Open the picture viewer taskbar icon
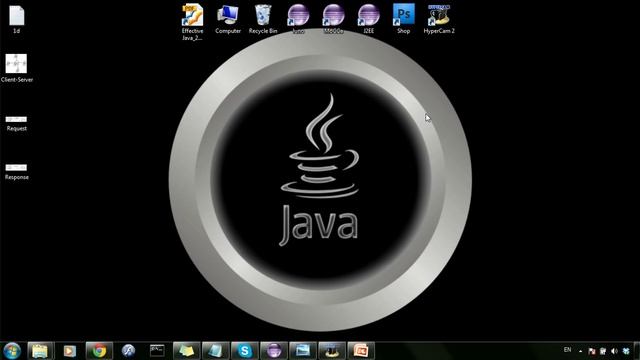The image size is (640, 360). (302, 351)
